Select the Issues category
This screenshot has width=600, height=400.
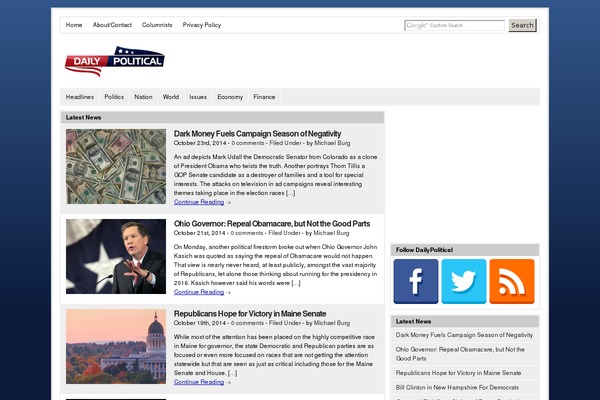click(198, 97)
